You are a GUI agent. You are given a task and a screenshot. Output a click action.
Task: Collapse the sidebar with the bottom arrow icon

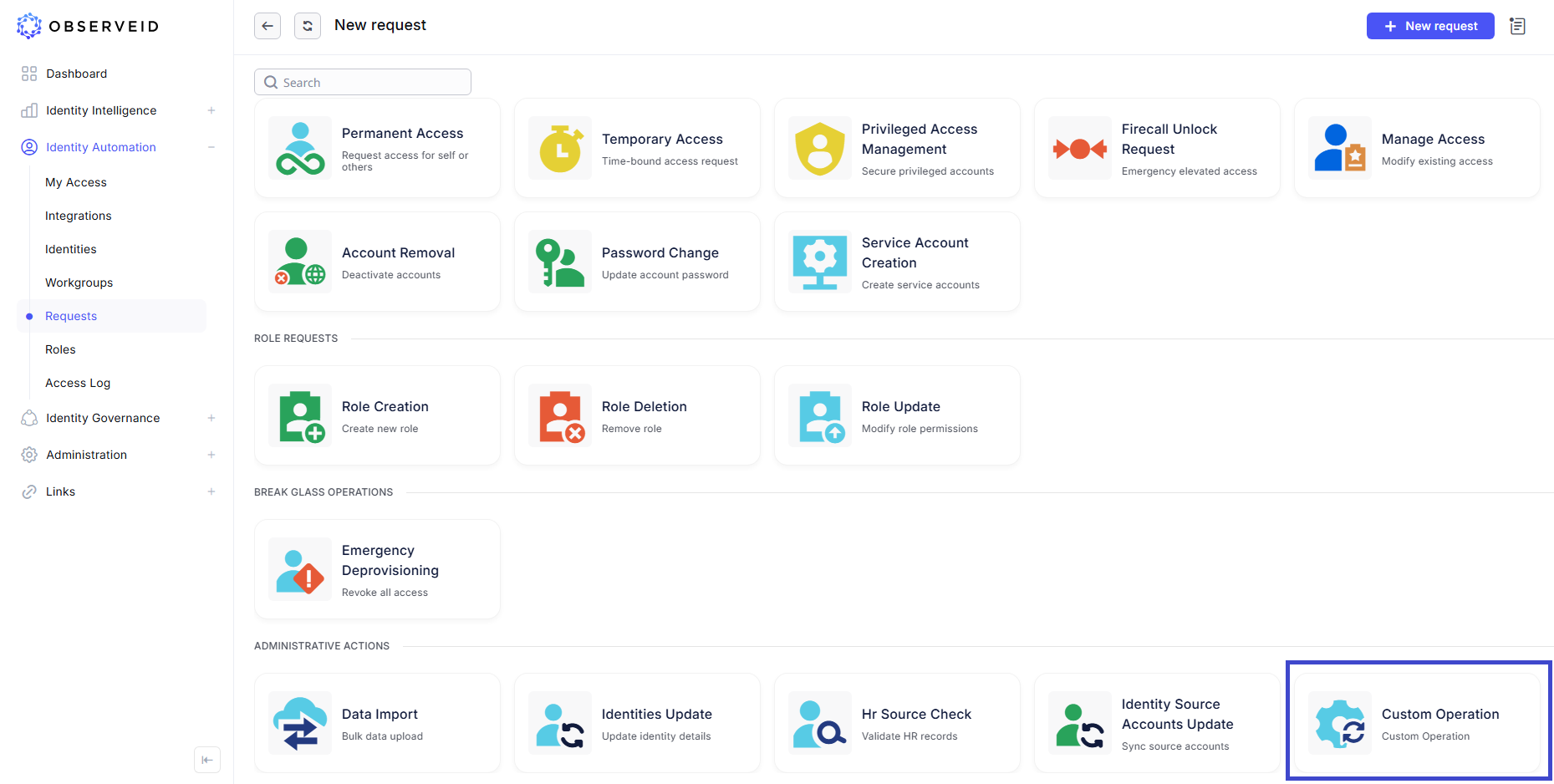(x=207, y=760)
